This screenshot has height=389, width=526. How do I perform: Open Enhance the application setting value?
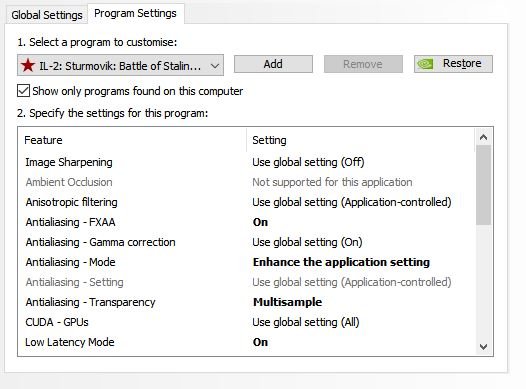point(341,262)
